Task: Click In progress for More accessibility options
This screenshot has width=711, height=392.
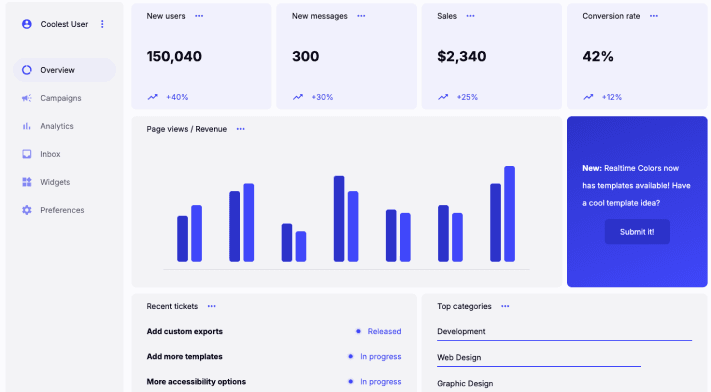Action: tap(380, 382)
